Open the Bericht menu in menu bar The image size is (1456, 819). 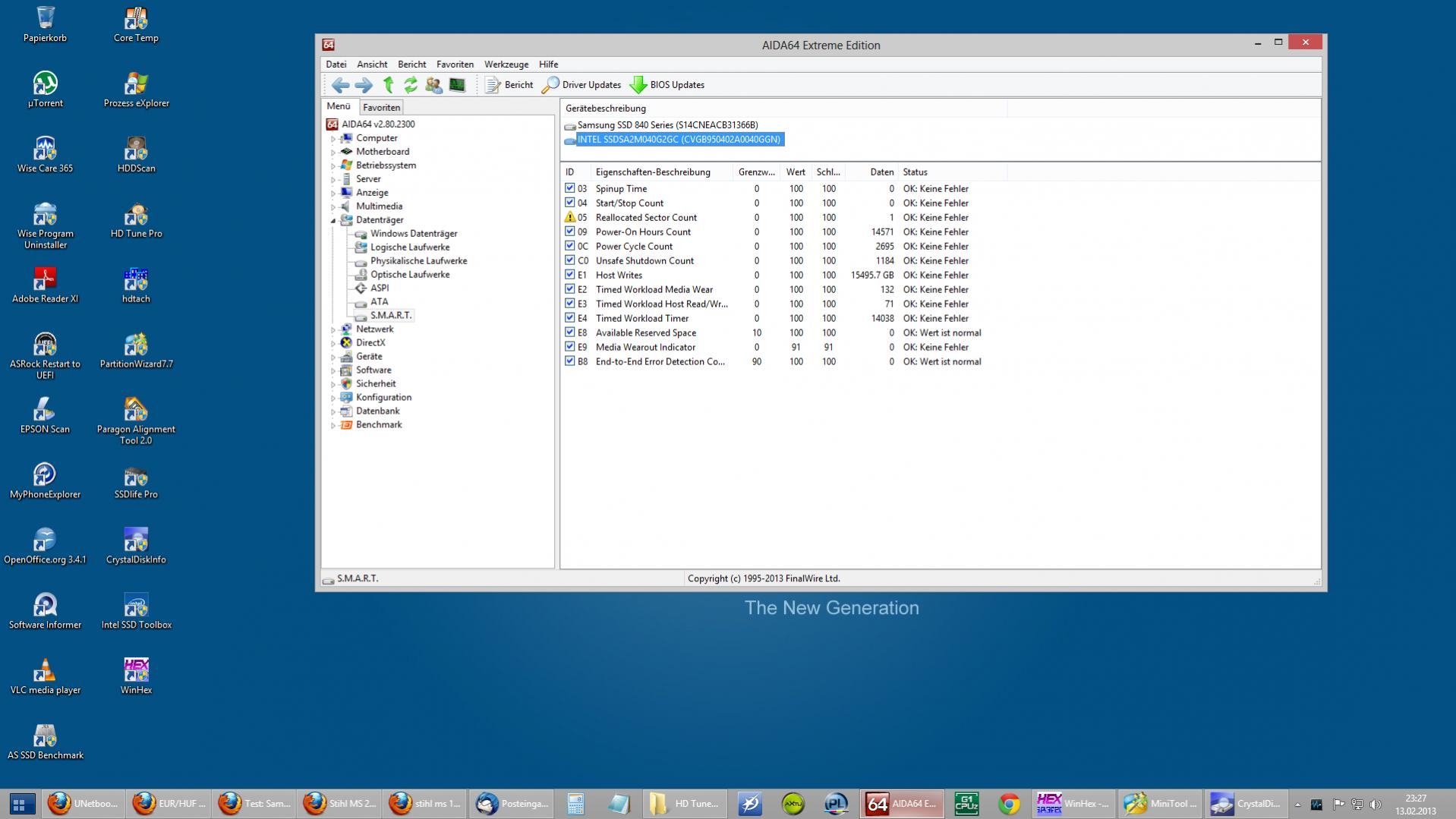pos(411,65)
